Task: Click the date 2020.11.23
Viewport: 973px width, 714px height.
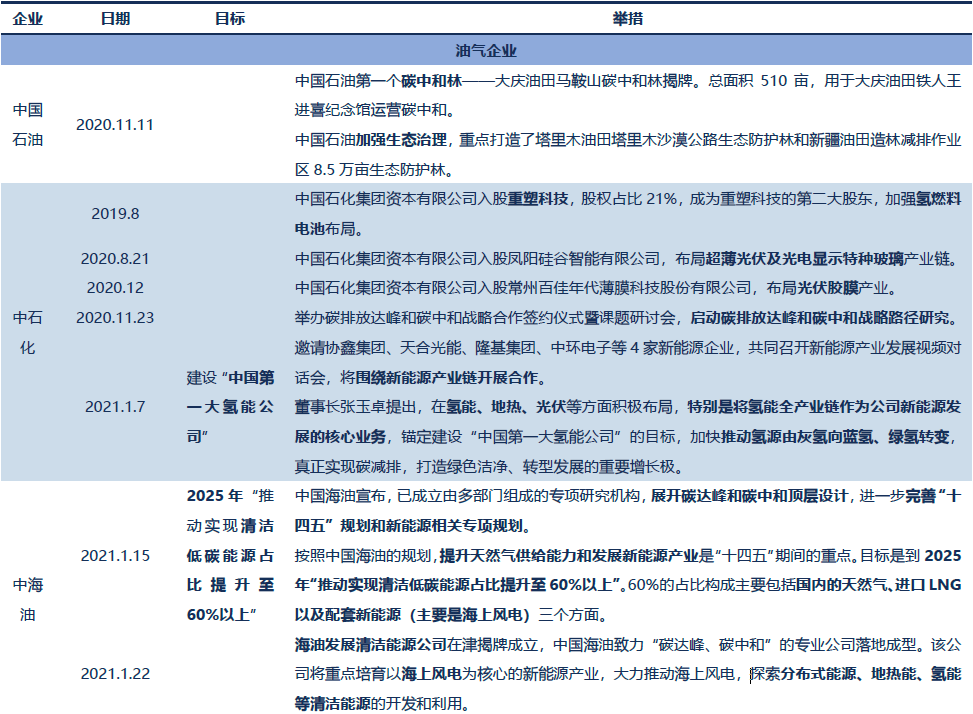Action: 115,318
